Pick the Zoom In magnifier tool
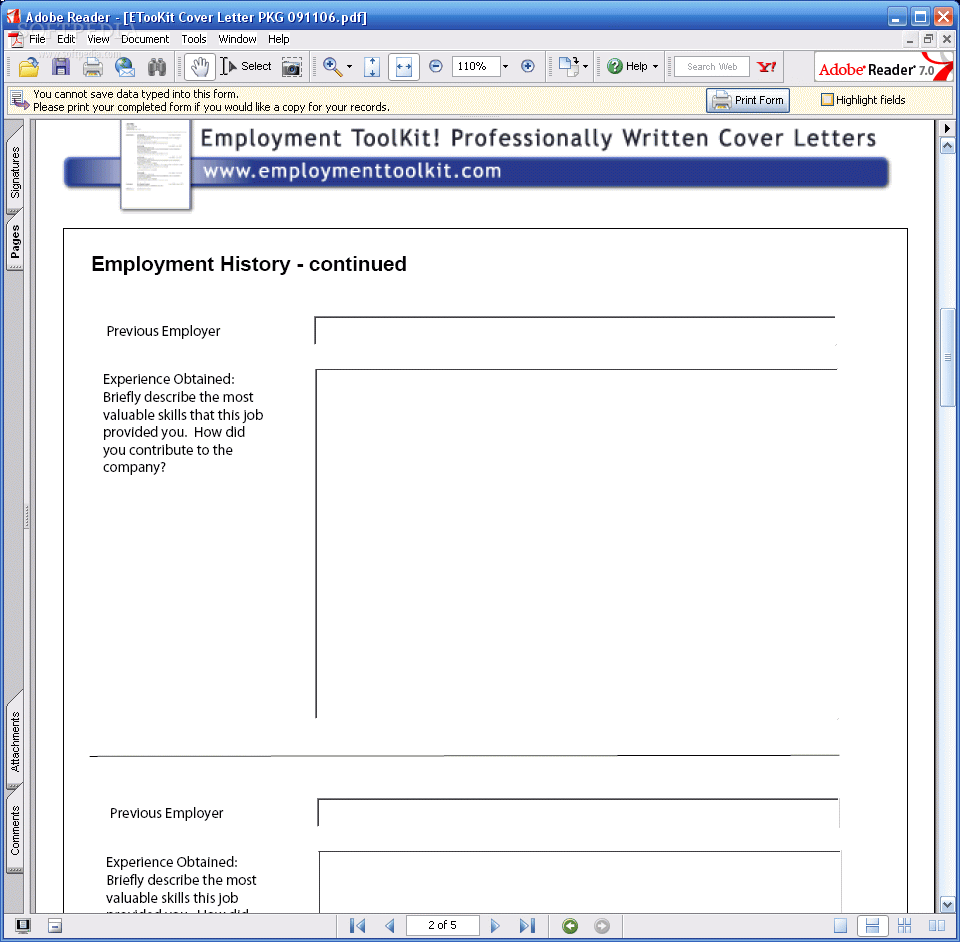The image size is (960, 942). coord(332,67)
